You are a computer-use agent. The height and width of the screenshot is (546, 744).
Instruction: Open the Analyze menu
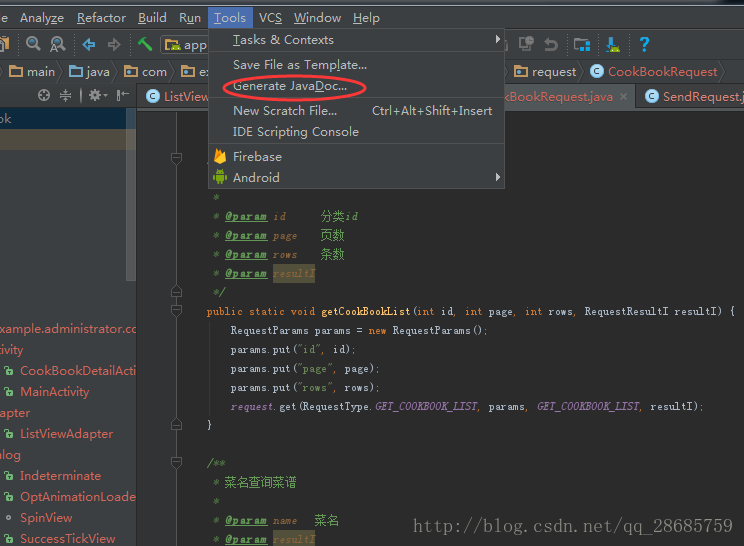pyautogui.click(x=42, y=18)
